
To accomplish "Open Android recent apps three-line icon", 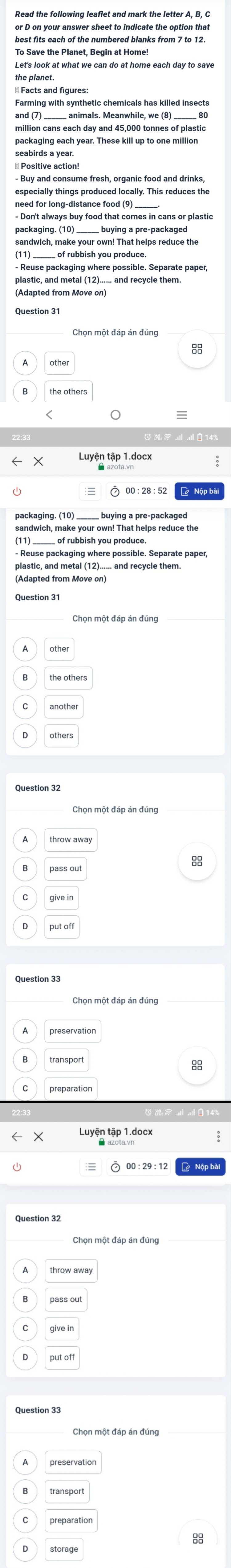I will (x=181, y=414).
